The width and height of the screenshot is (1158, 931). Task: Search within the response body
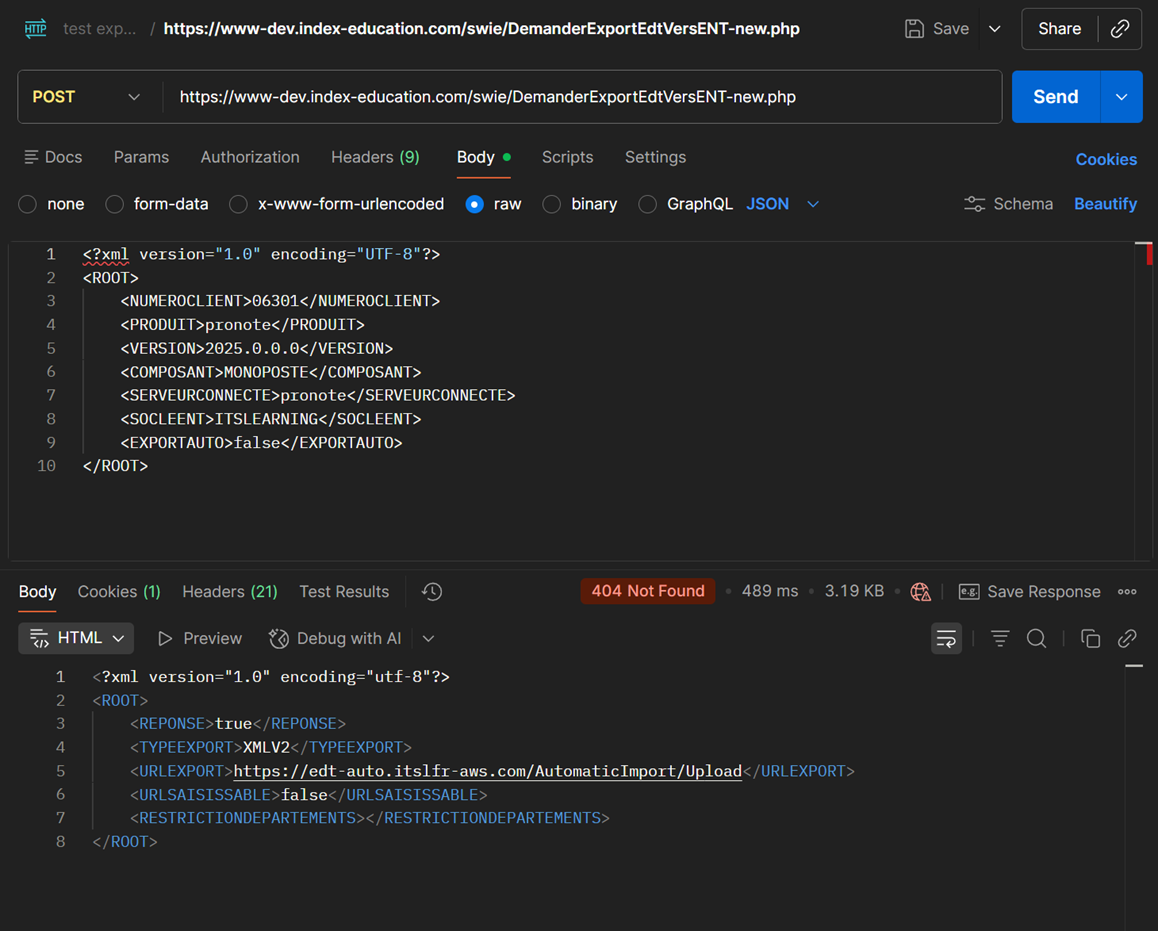coord(1036,639)
